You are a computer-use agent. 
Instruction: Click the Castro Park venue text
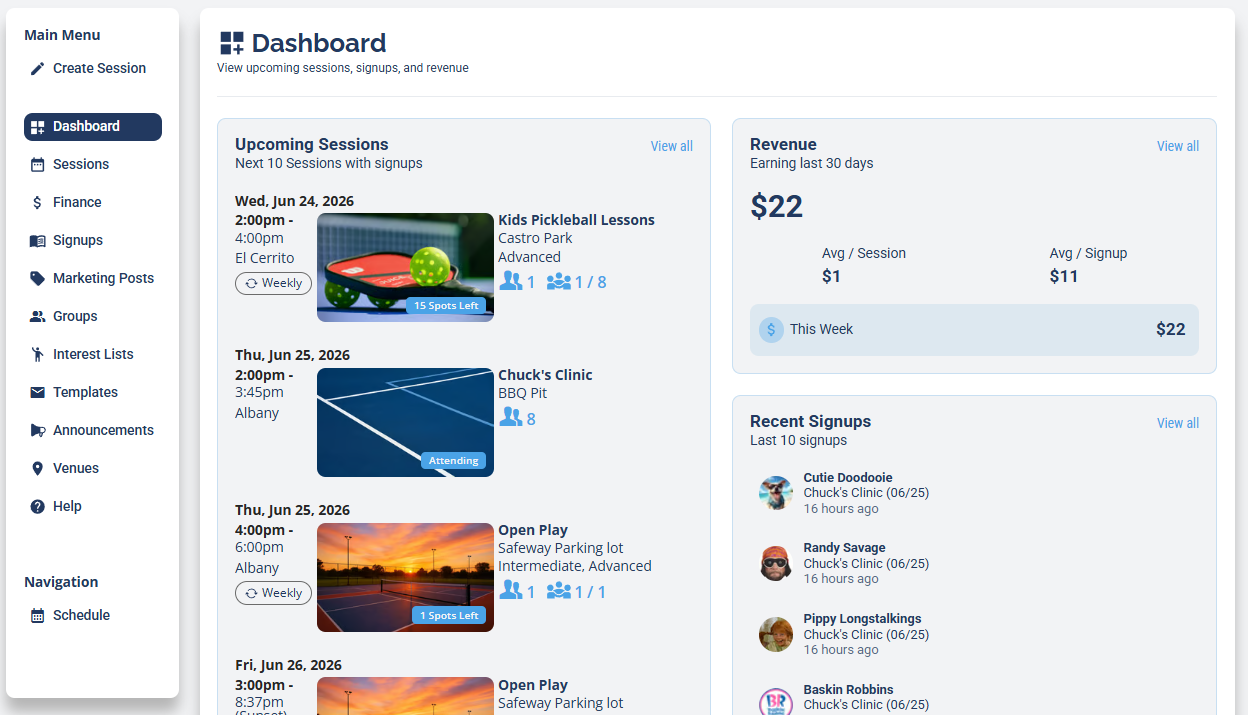coord(535,238)
